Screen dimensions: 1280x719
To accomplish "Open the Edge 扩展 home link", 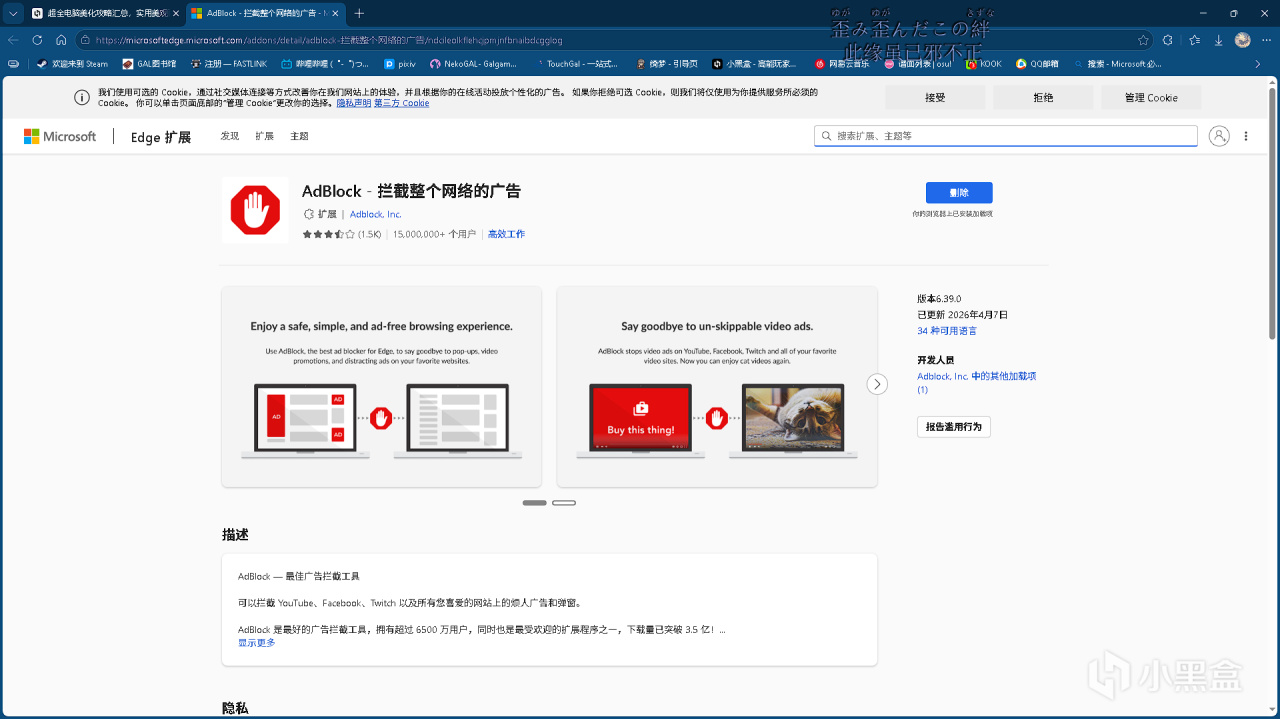I will (160, 137).
